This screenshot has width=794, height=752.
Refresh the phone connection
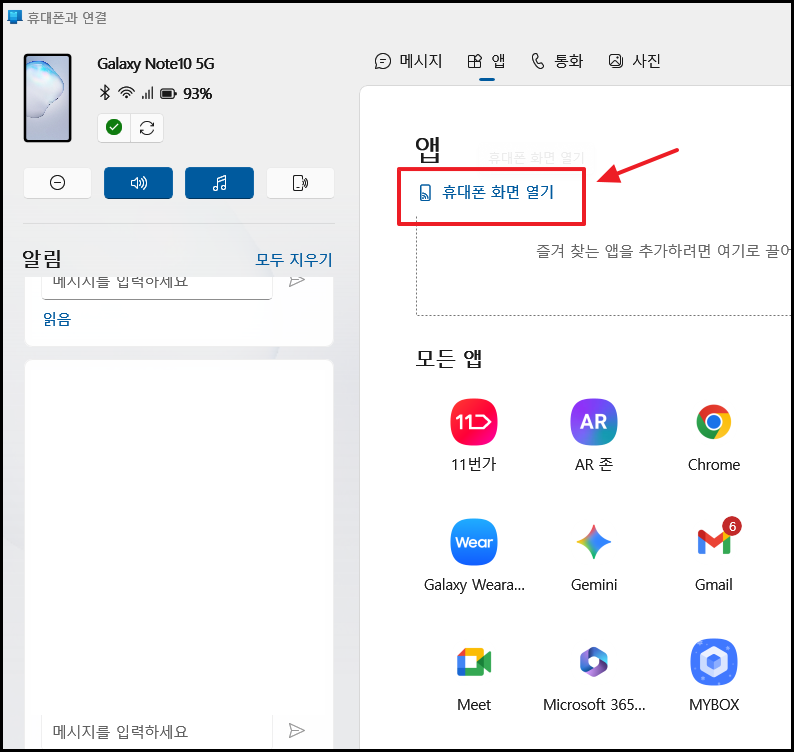coord(147,128)
